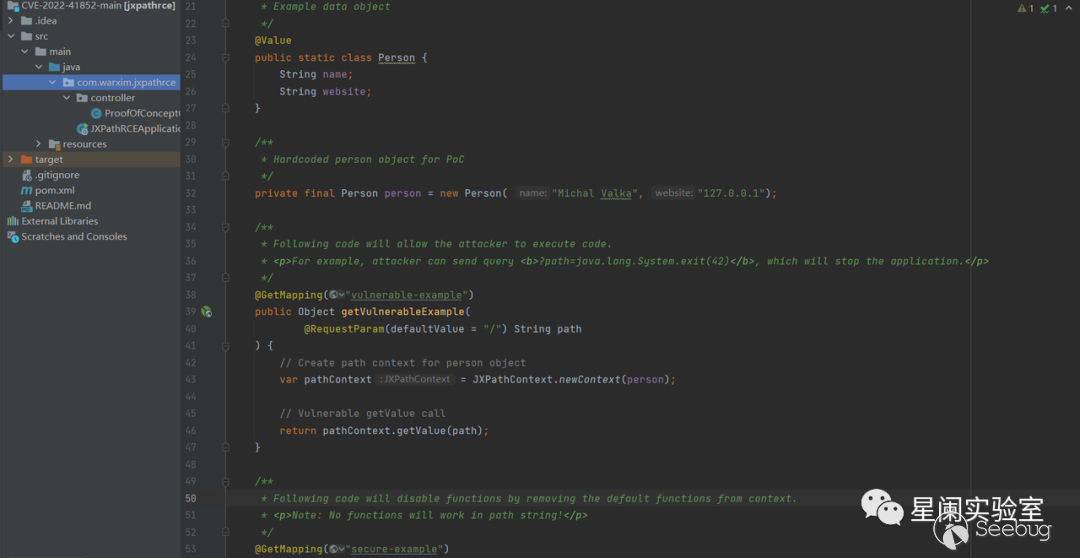Collapse the src folder
This screenshot has height=558, width=1080.
tap(11, 36)
